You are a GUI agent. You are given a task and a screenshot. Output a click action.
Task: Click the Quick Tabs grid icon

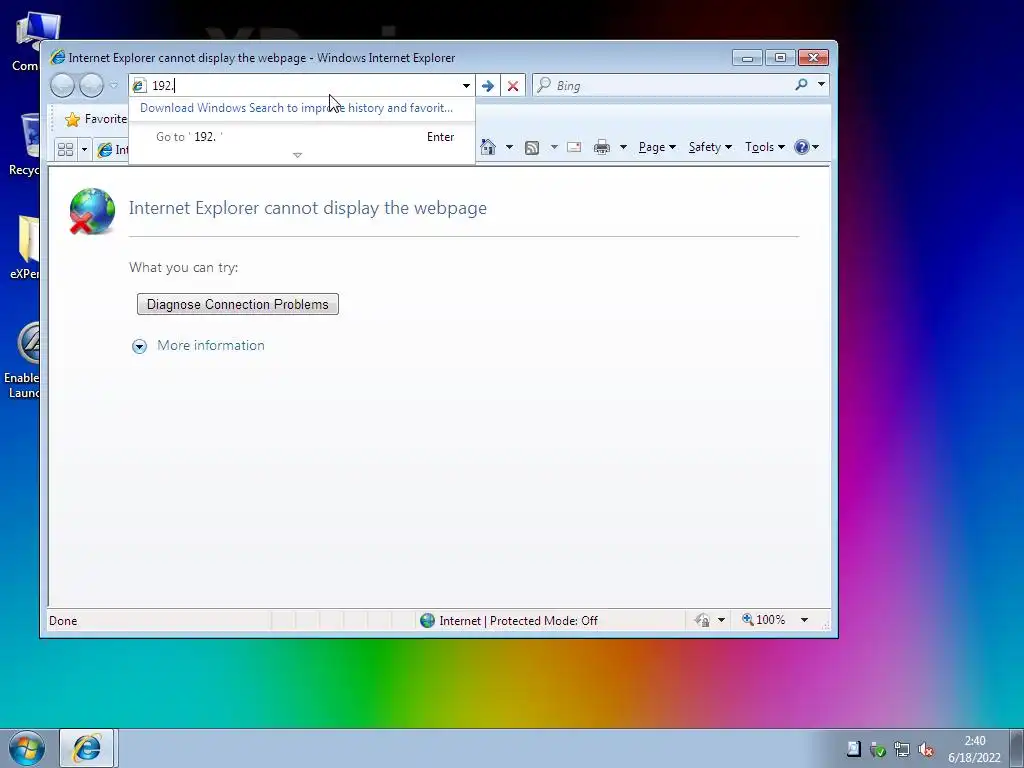click(65, 150)
